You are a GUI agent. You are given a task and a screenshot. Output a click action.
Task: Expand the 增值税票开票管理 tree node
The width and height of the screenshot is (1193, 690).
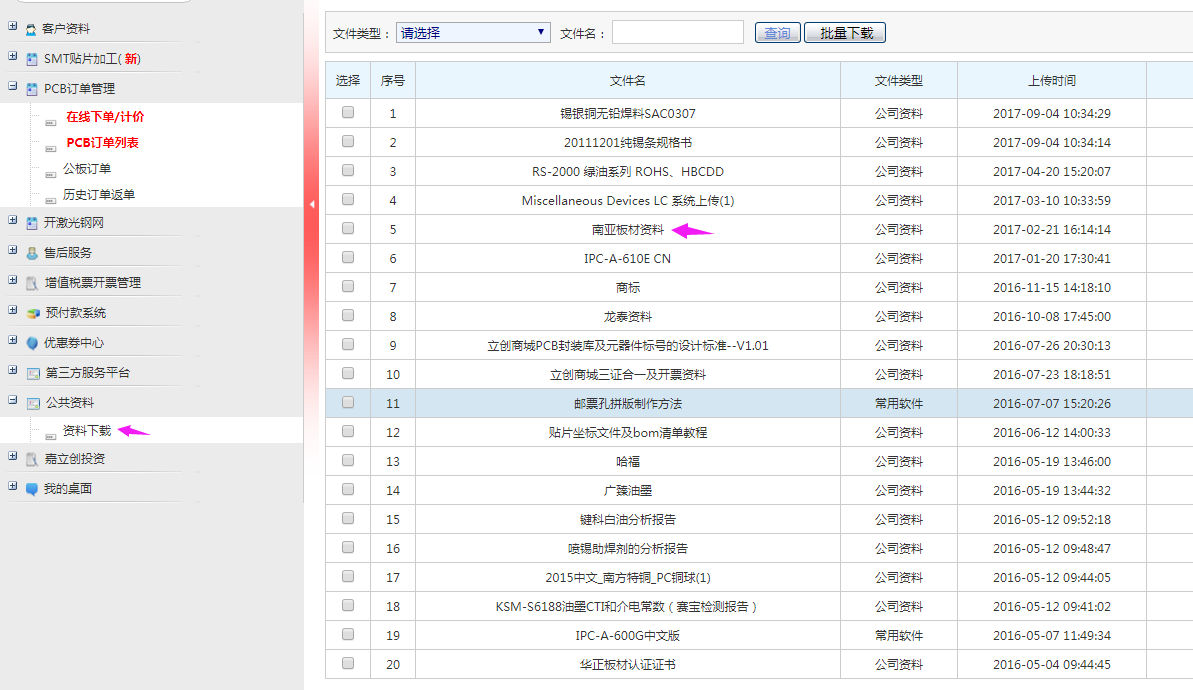(x=13, y=282)
